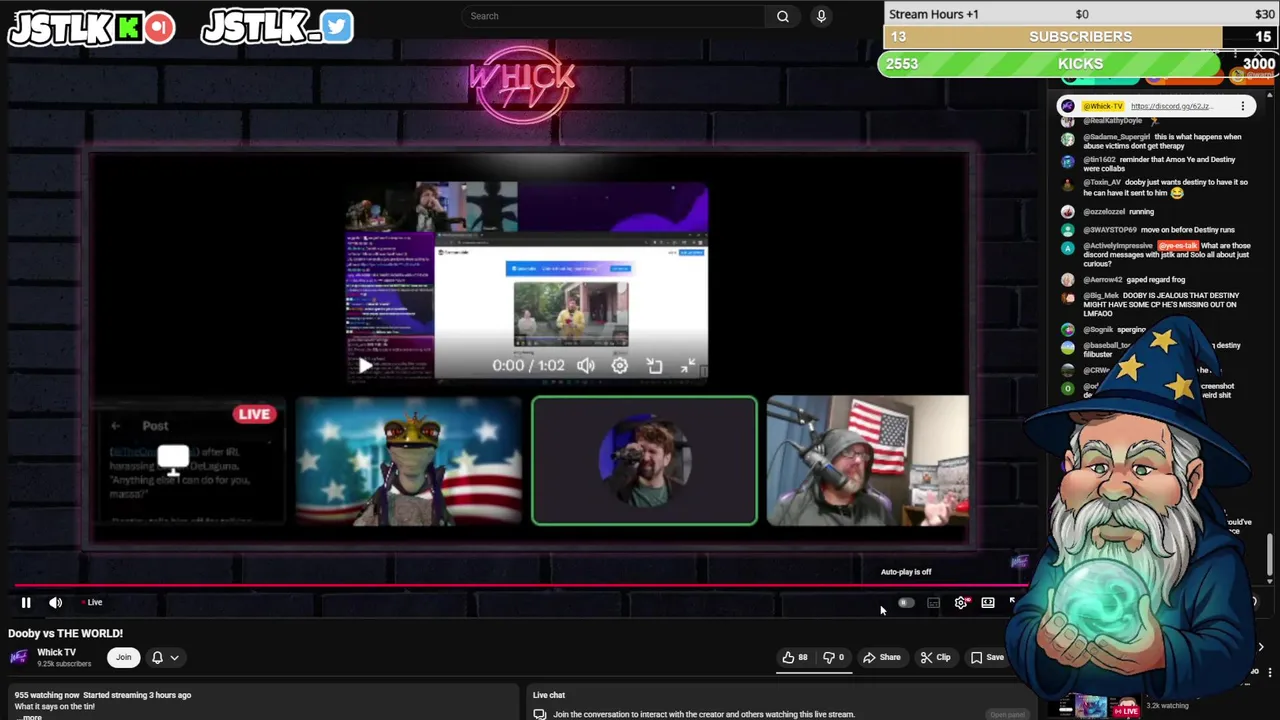Image resolution: width=1280 pixels, height=720 pixels.
Task: Pause the live stream playback
Action: pyautogui.click(x=26, y=602)
